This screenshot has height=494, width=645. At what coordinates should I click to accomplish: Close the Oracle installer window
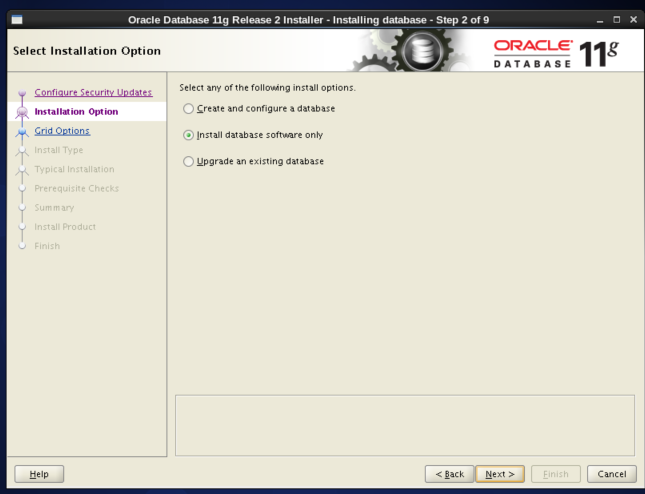tap(633, 20)
